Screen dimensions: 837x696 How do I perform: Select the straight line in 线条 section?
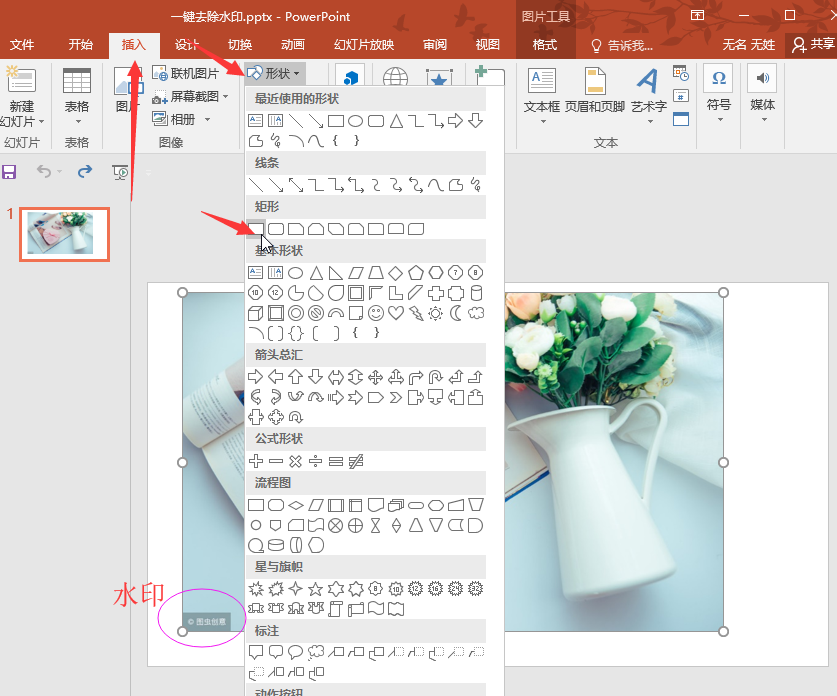point(256,185)
